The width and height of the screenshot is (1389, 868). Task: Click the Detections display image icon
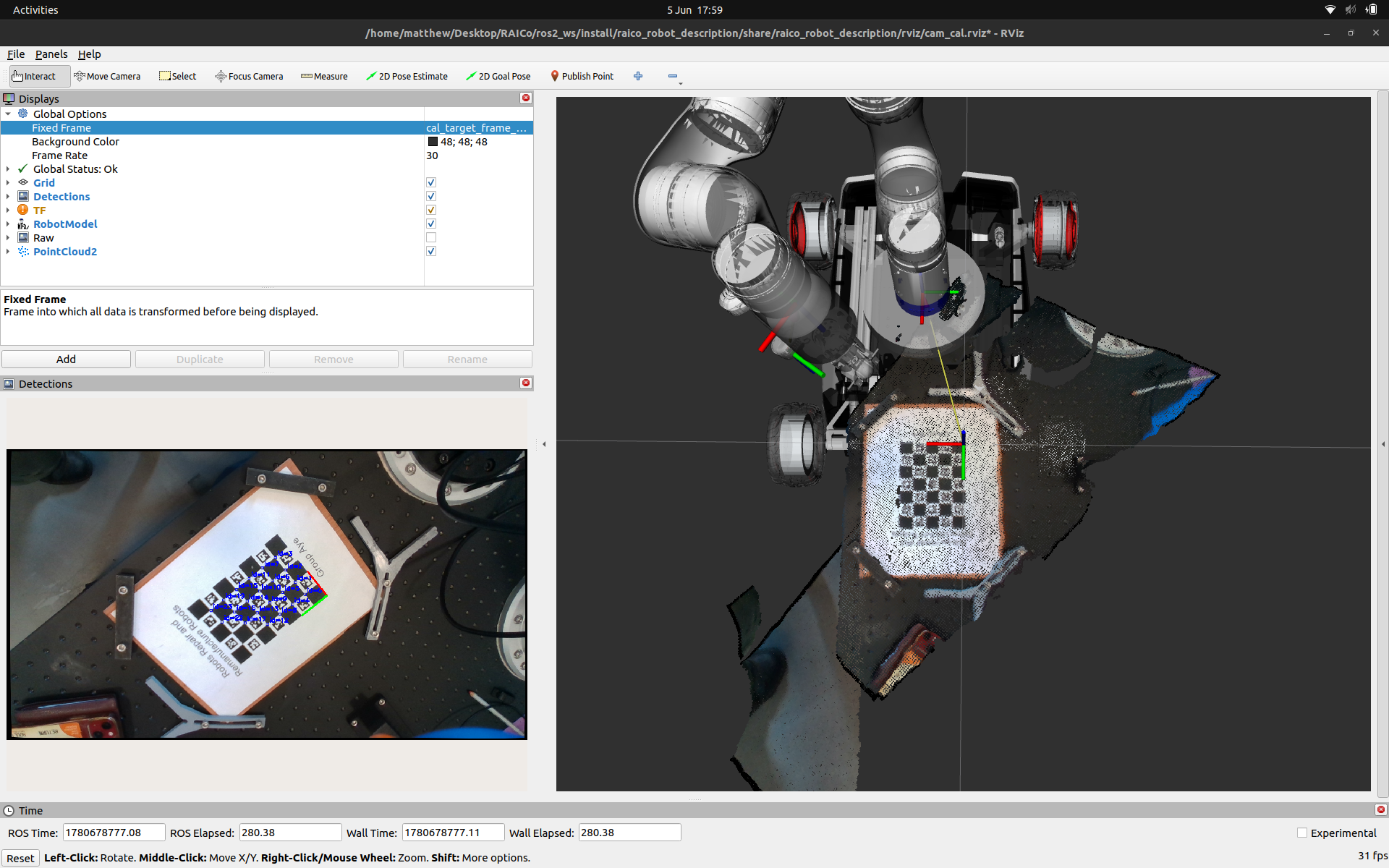pyautogui.click(x=23, y=196)
